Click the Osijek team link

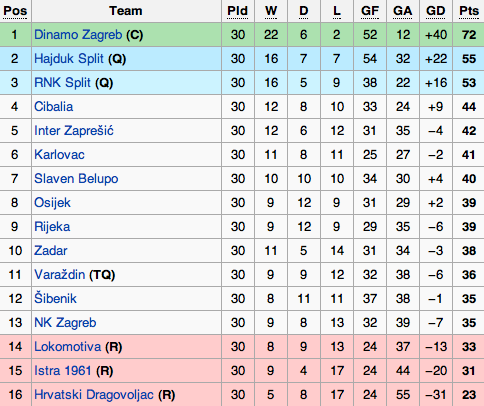[52, 203]
